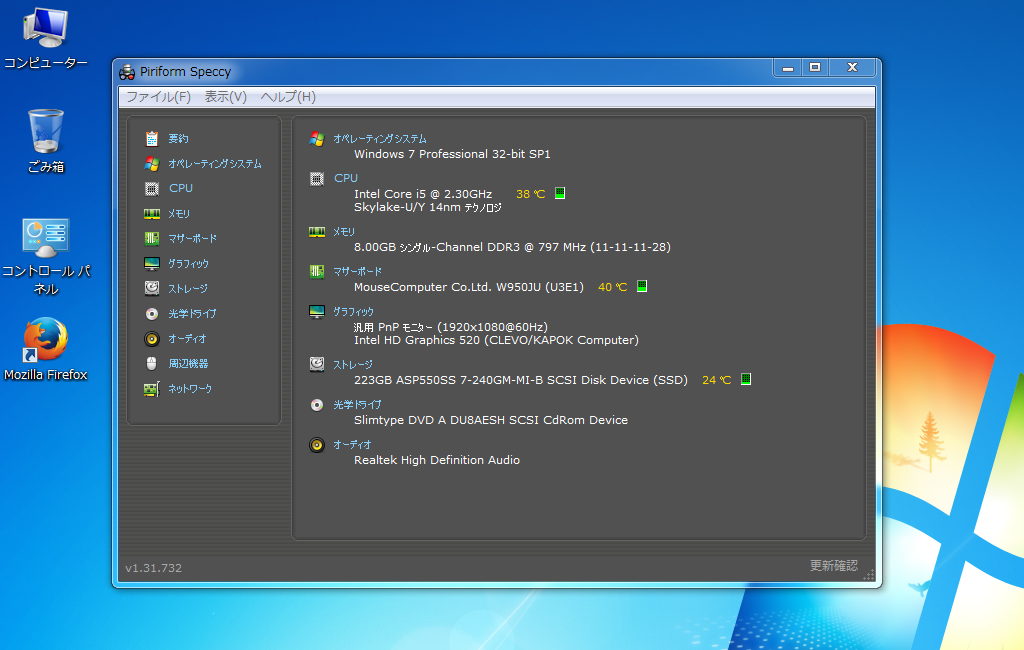Click the Speccy title bar app icon
The image size is (1024, 650).
coord(127,72)
